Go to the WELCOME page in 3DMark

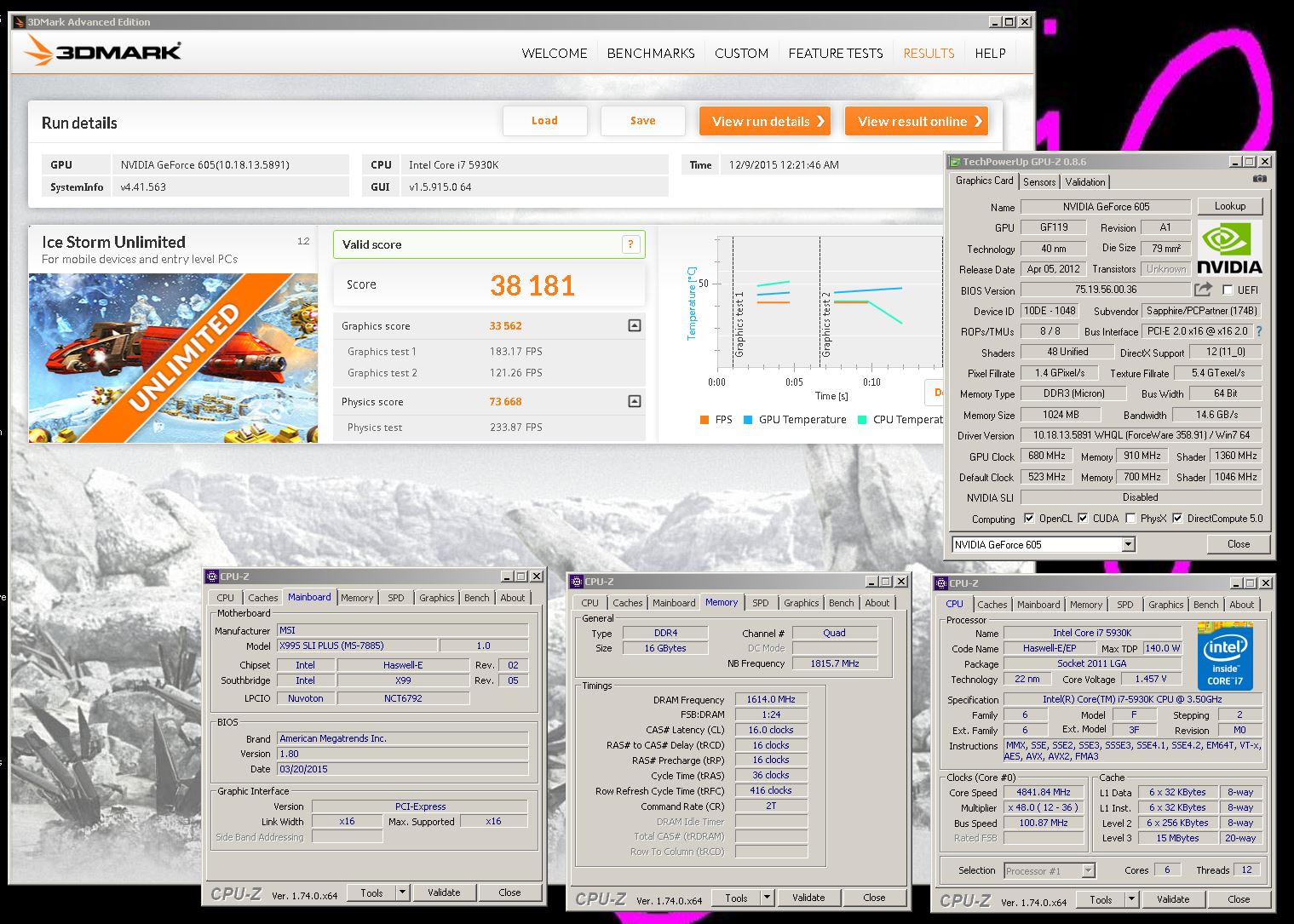pyautogui.click(x=555, y=53)
